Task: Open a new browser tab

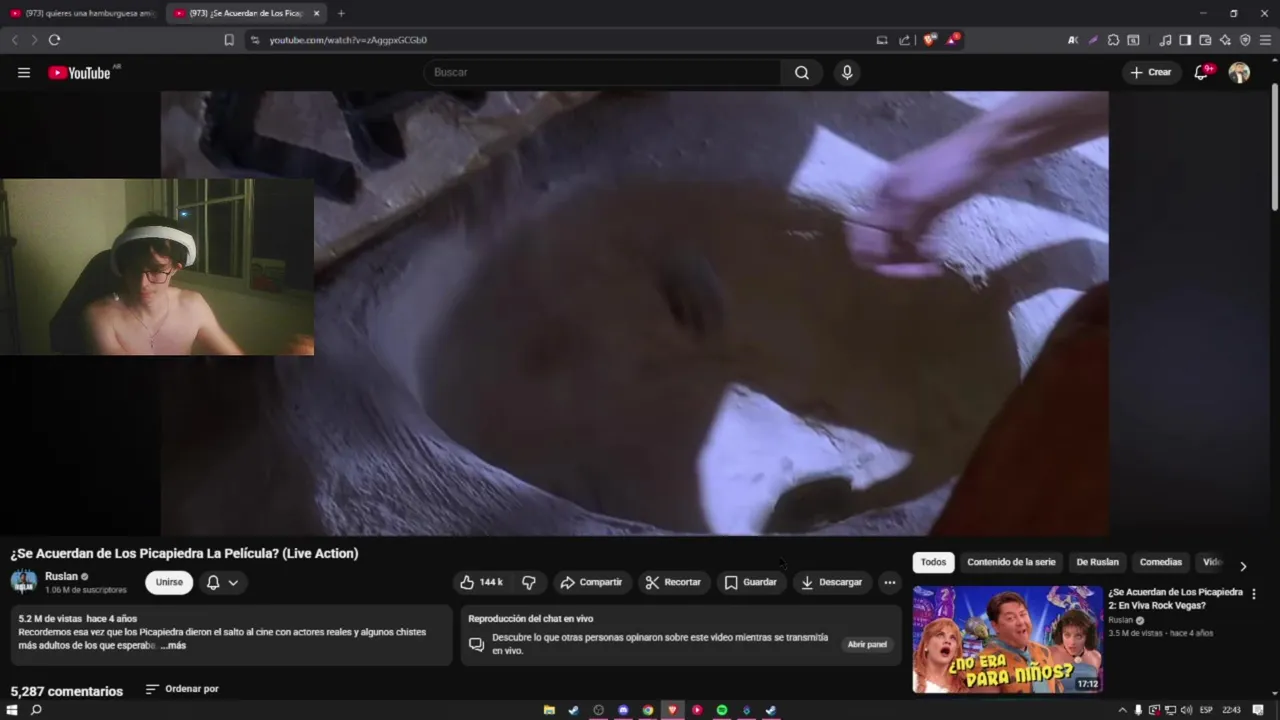Action: pyautogui.click(x=341, y=13)
